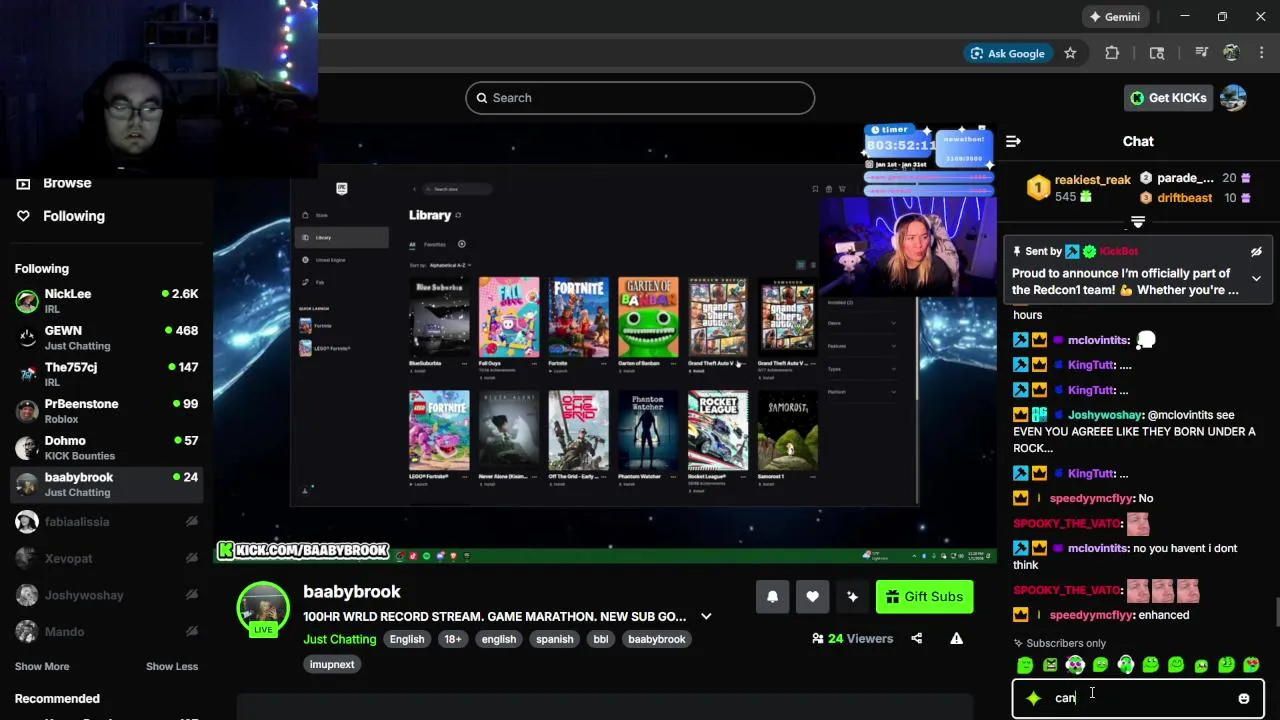This screenshot has width=1280, height=720.
Task: Focus the chat message input field
Action: tap(1140, 698)
